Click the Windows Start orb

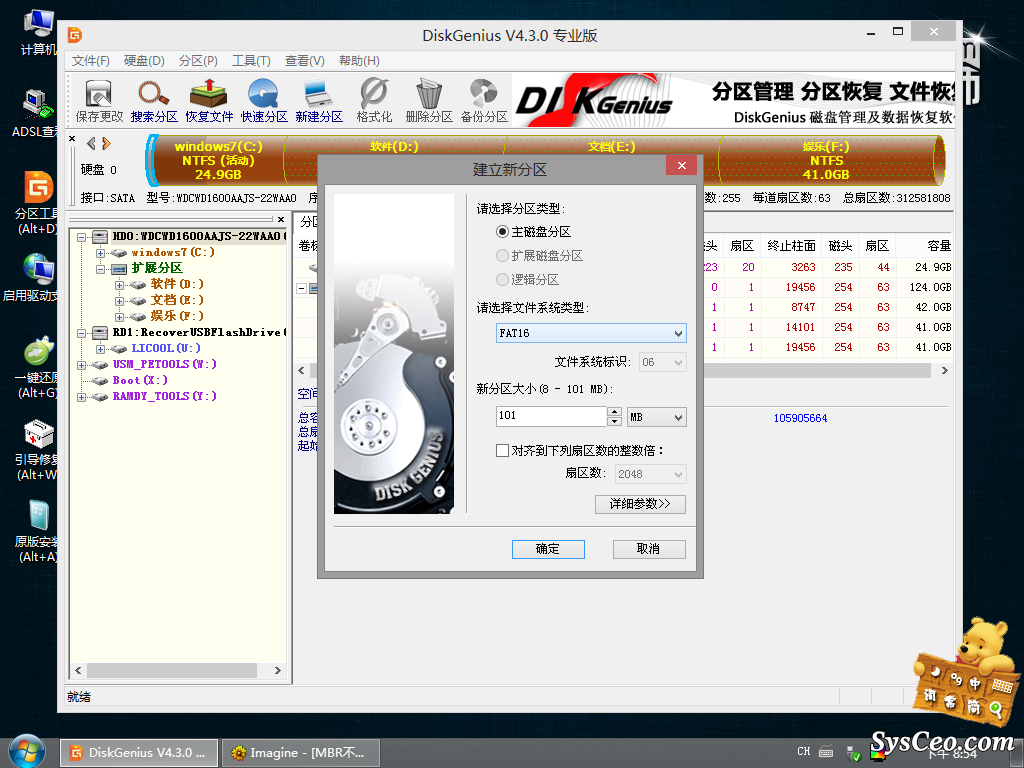tap(27, 752)
